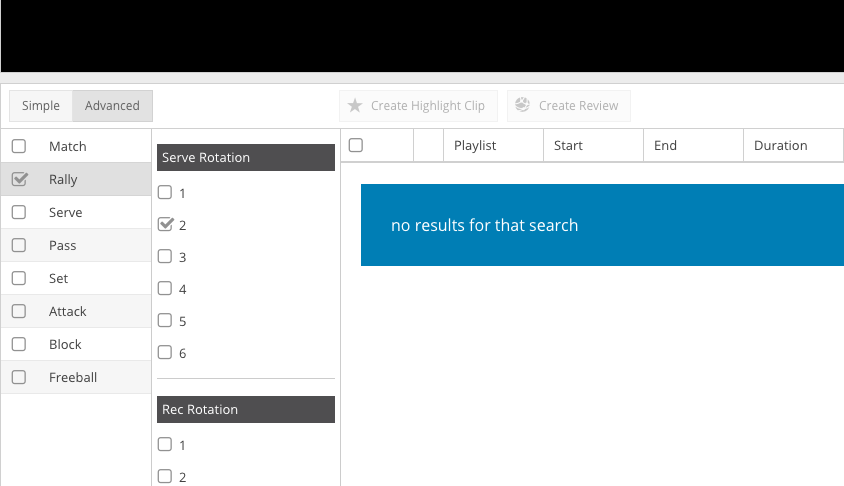The width and height of the screenshot is (844, 486).
Task: Check the Pass filter checkbox
Action: pyautogui.click(x=19, y=245)
